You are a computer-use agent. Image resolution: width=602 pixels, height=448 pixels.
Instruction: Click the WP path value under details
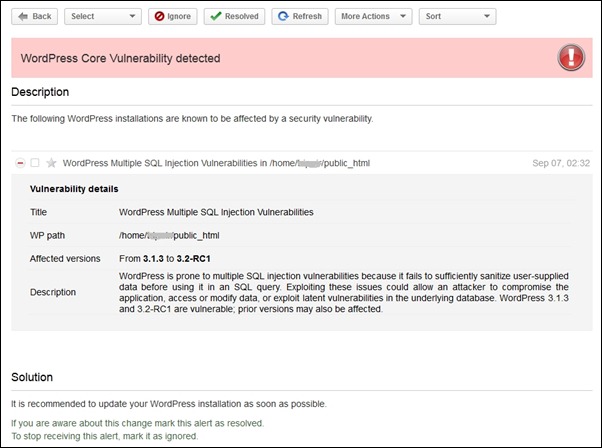coord(168,236)
